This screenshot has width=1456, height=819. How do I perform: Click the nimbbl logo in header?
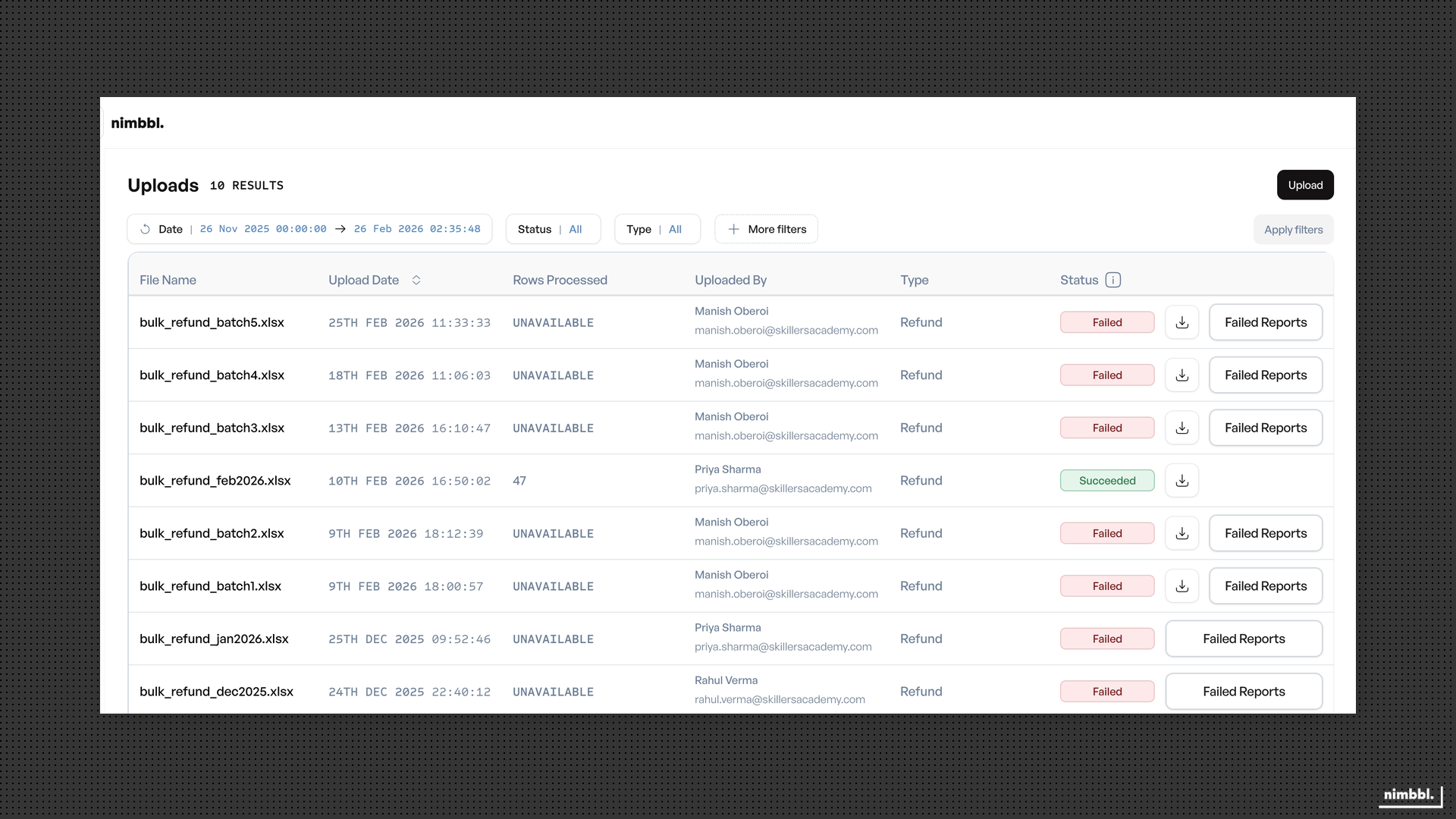[x=137, y=123]
